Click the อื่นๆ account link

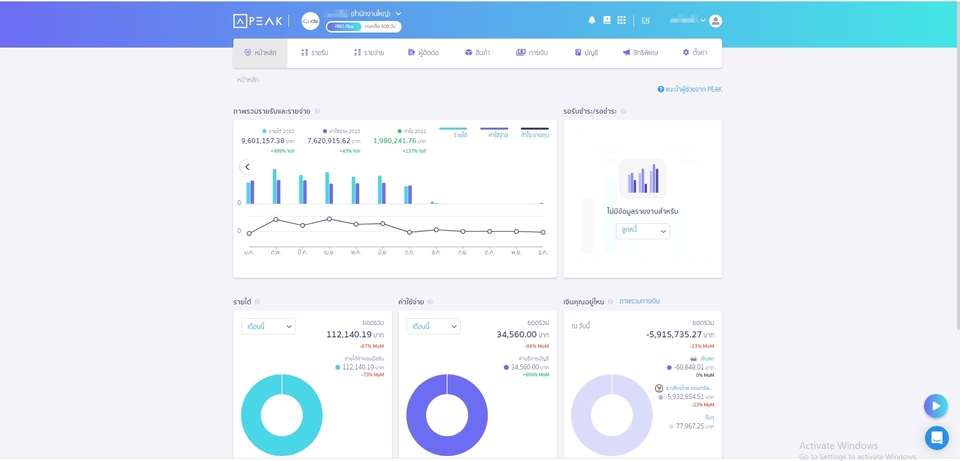(x=709, y=417)
